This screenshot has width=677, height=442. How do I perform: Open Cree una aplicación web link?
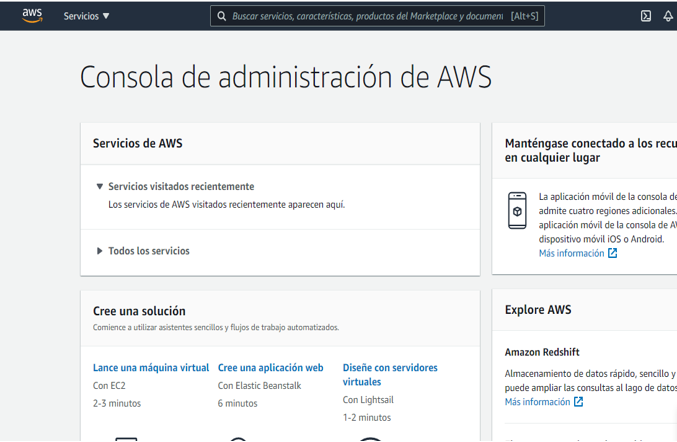coord(270,368)
